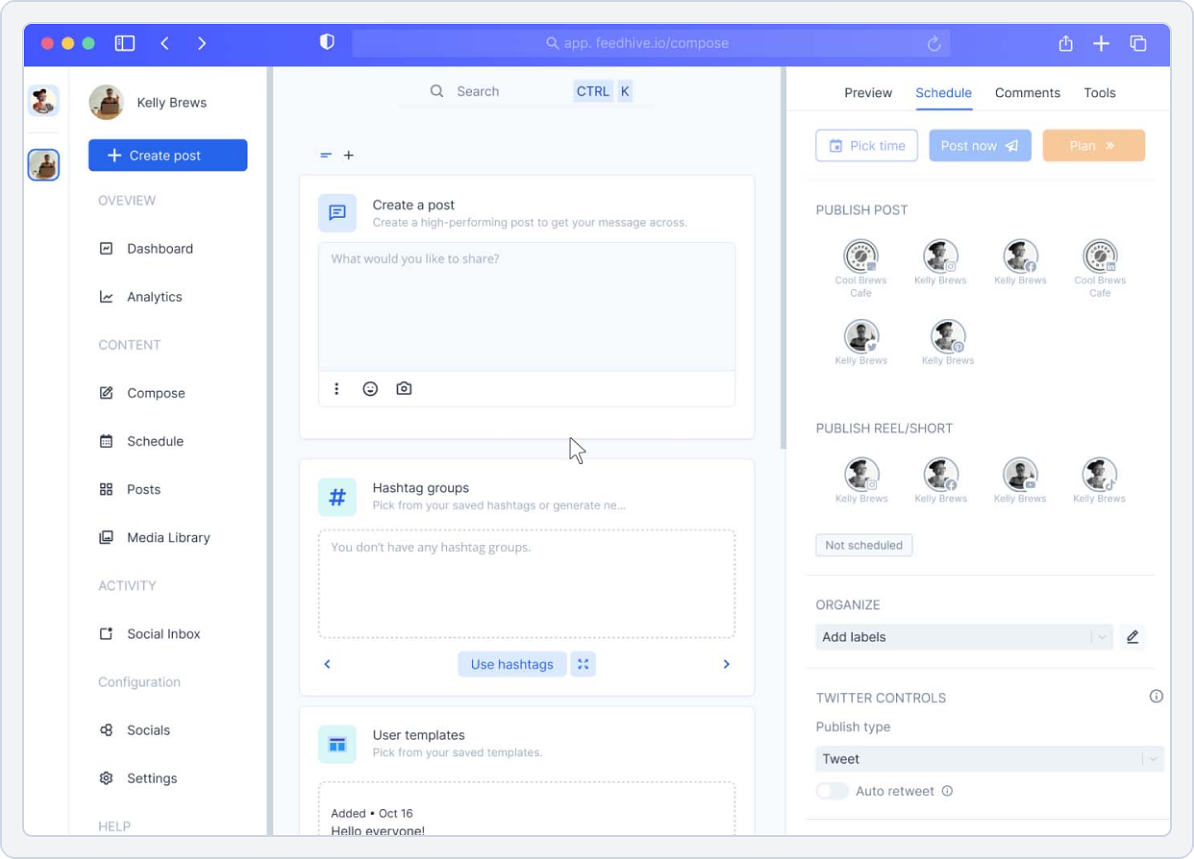
Task: Switch to the Preview tab
Action: coord(868,92)
